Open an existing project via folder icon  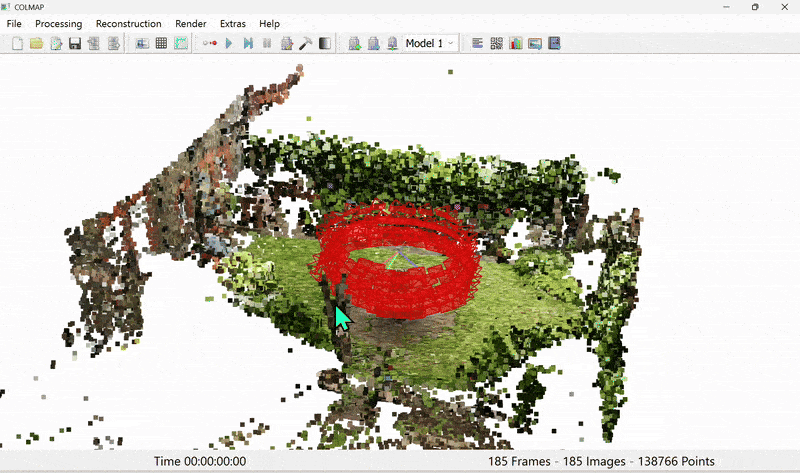coord(36,44)
